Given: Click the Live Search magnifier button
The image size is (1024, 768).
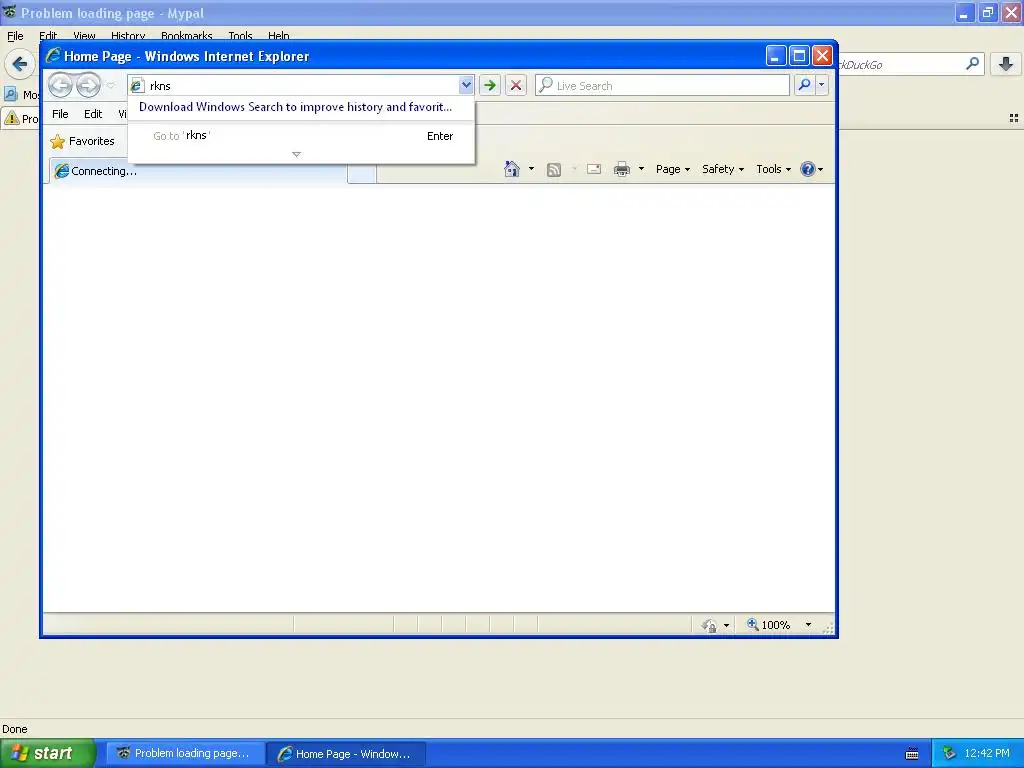Looking at the screenshot, I should tap(805, 85).
